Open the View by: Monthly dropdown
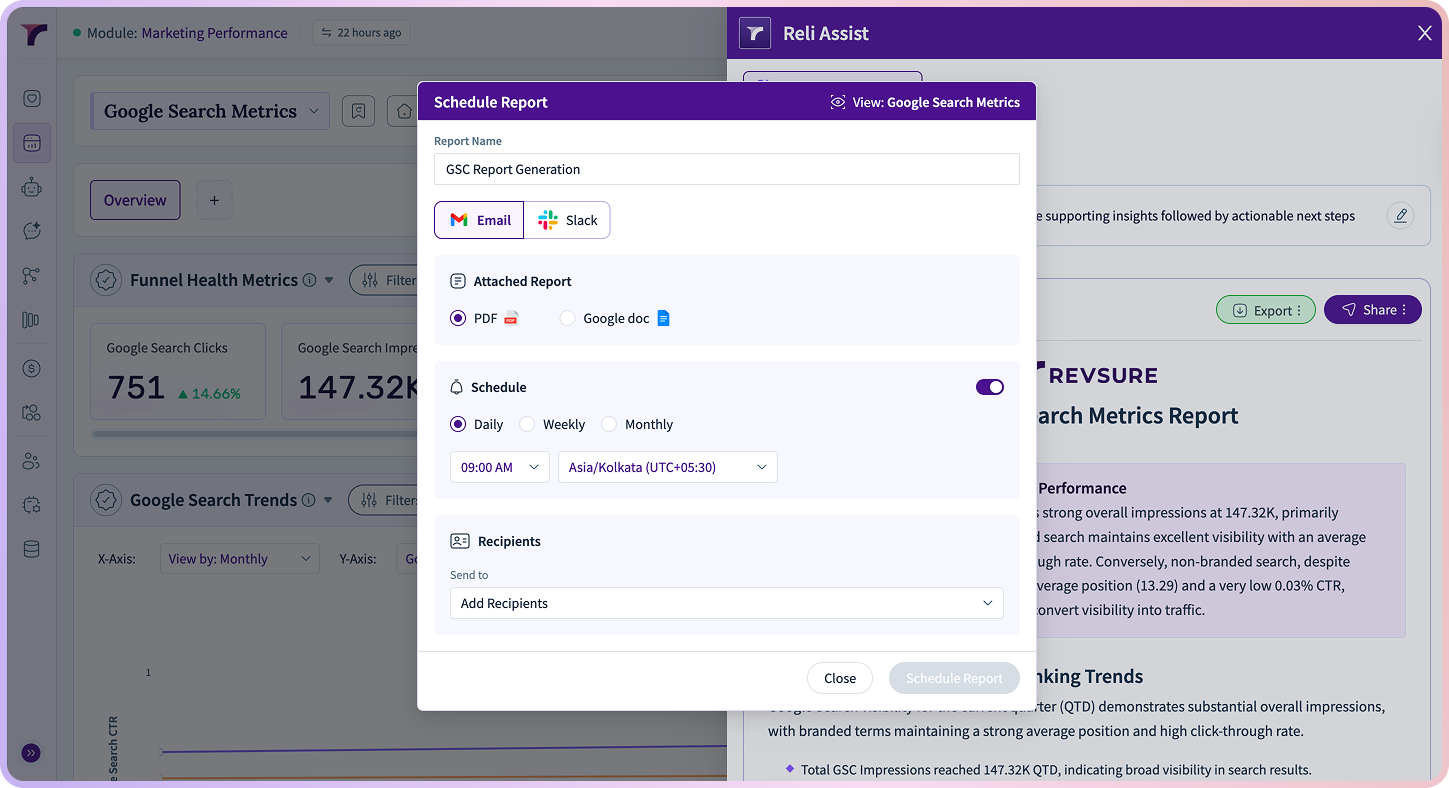The image size is (1449, 788). coord(240,559)
